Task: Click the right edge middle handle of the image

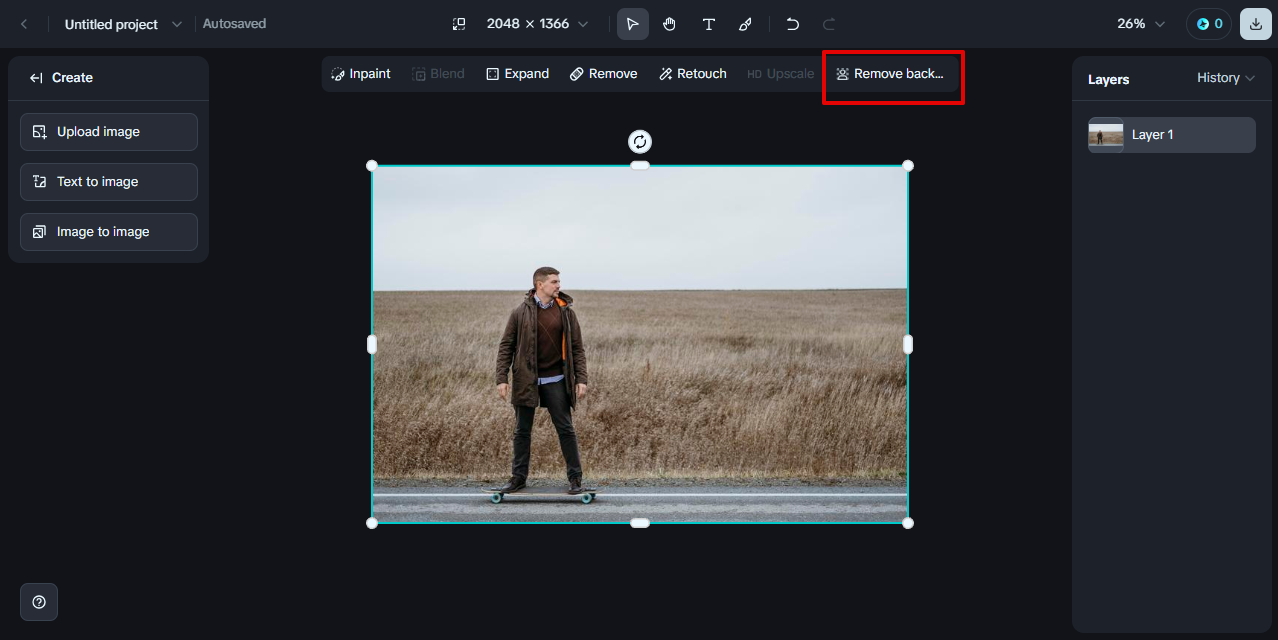Action: (908, 344)
